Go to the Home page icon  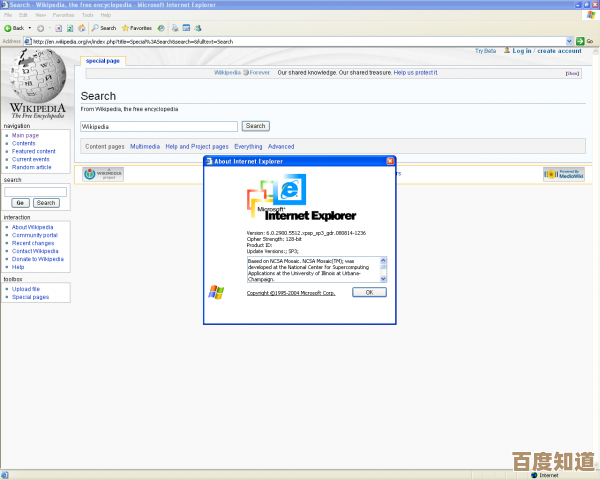pyautogui.click(x=80, y=28)
